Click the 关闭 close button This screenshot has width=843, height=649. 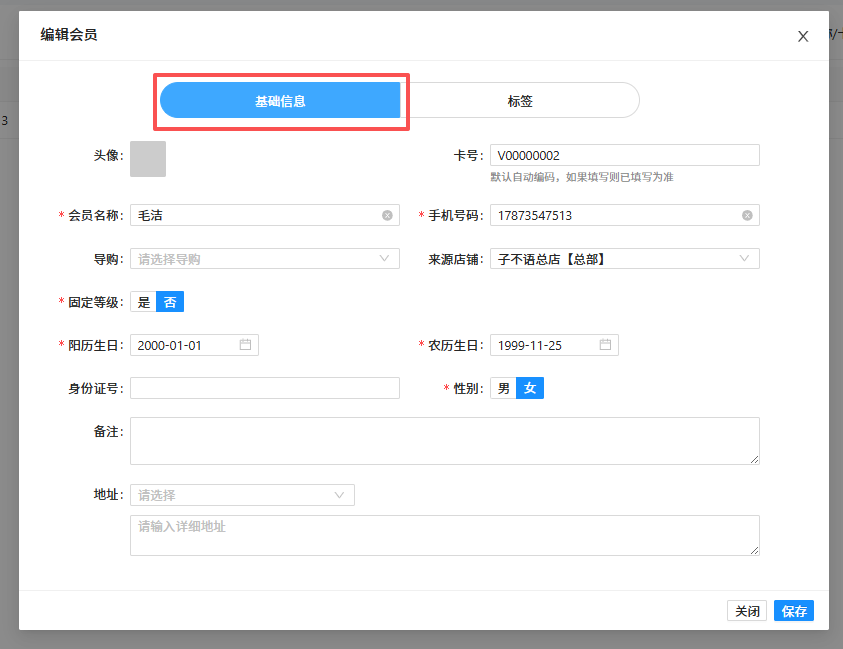[747, 611]
